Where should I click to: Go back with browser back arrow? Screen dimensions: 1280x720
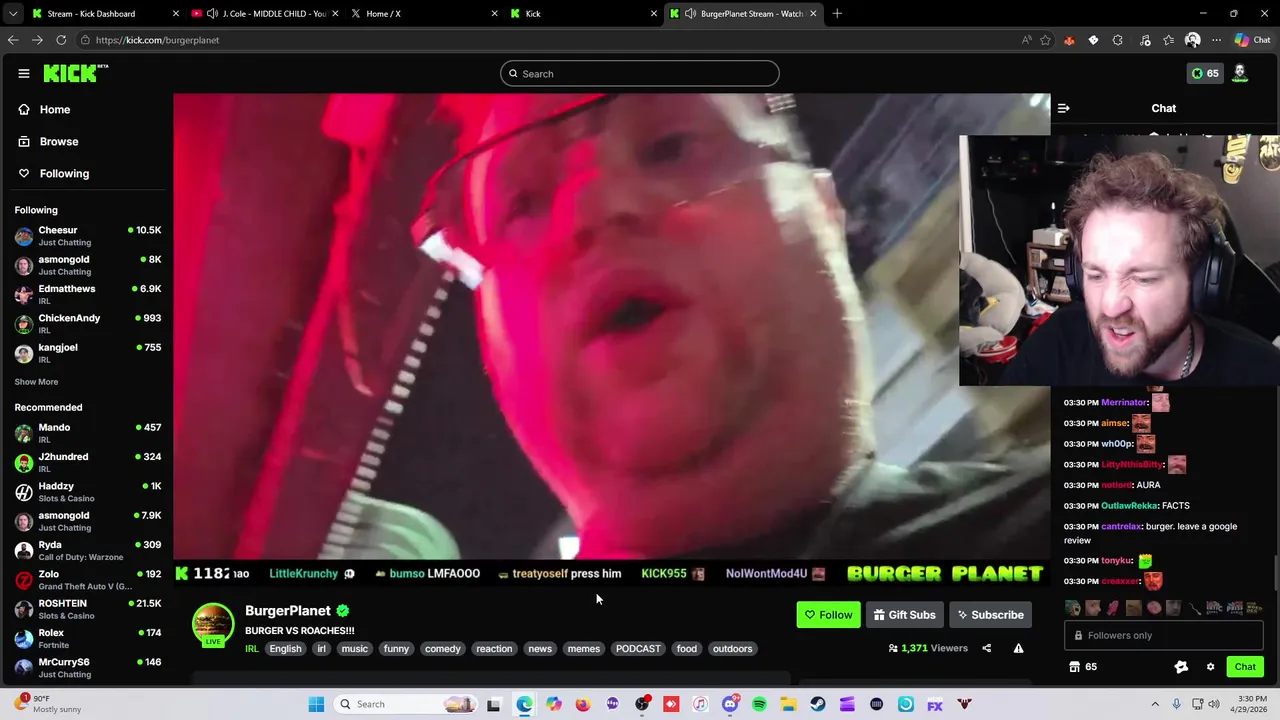point(13,40)
